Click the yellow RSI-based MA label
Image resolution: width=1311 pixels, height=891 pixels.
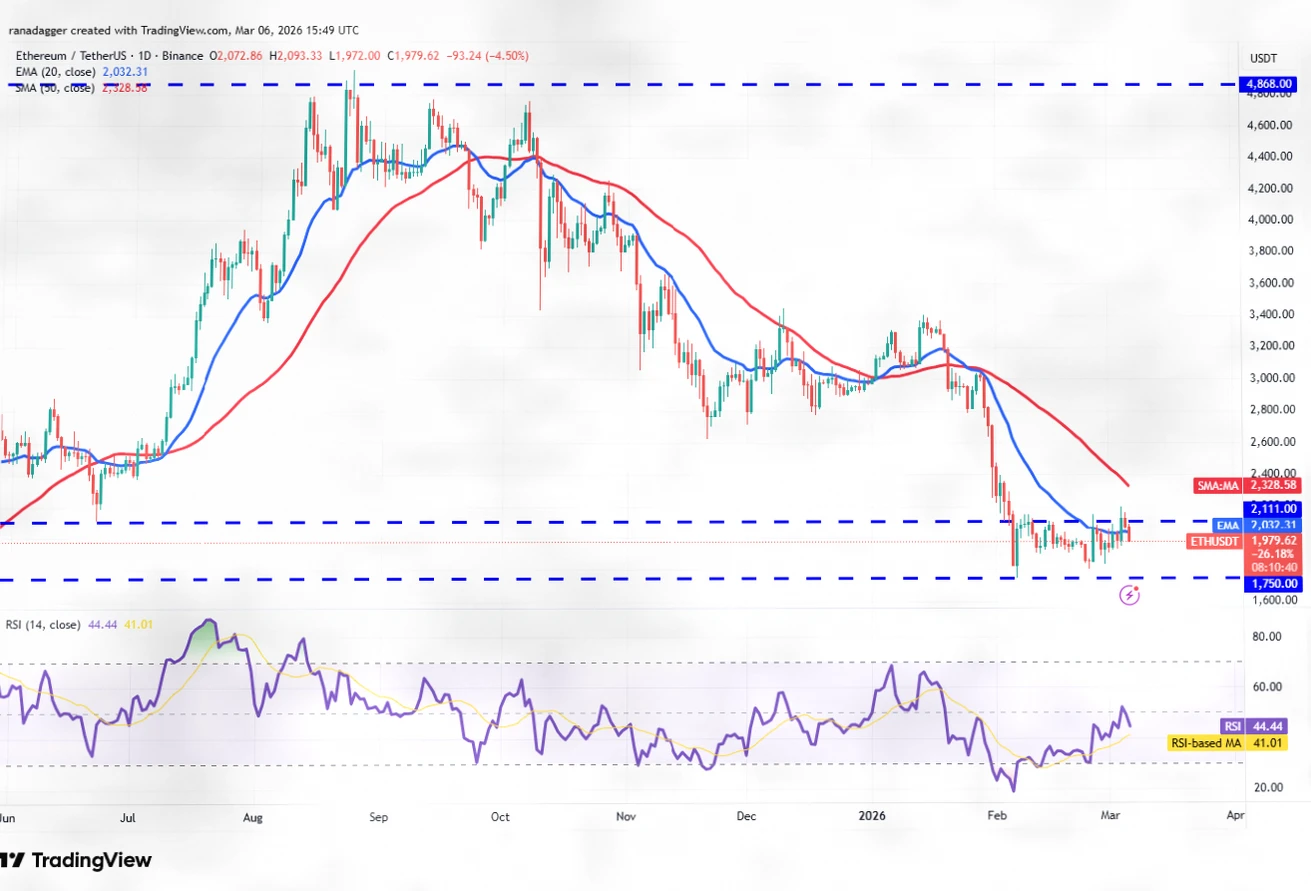click(x=1203, y=743)
